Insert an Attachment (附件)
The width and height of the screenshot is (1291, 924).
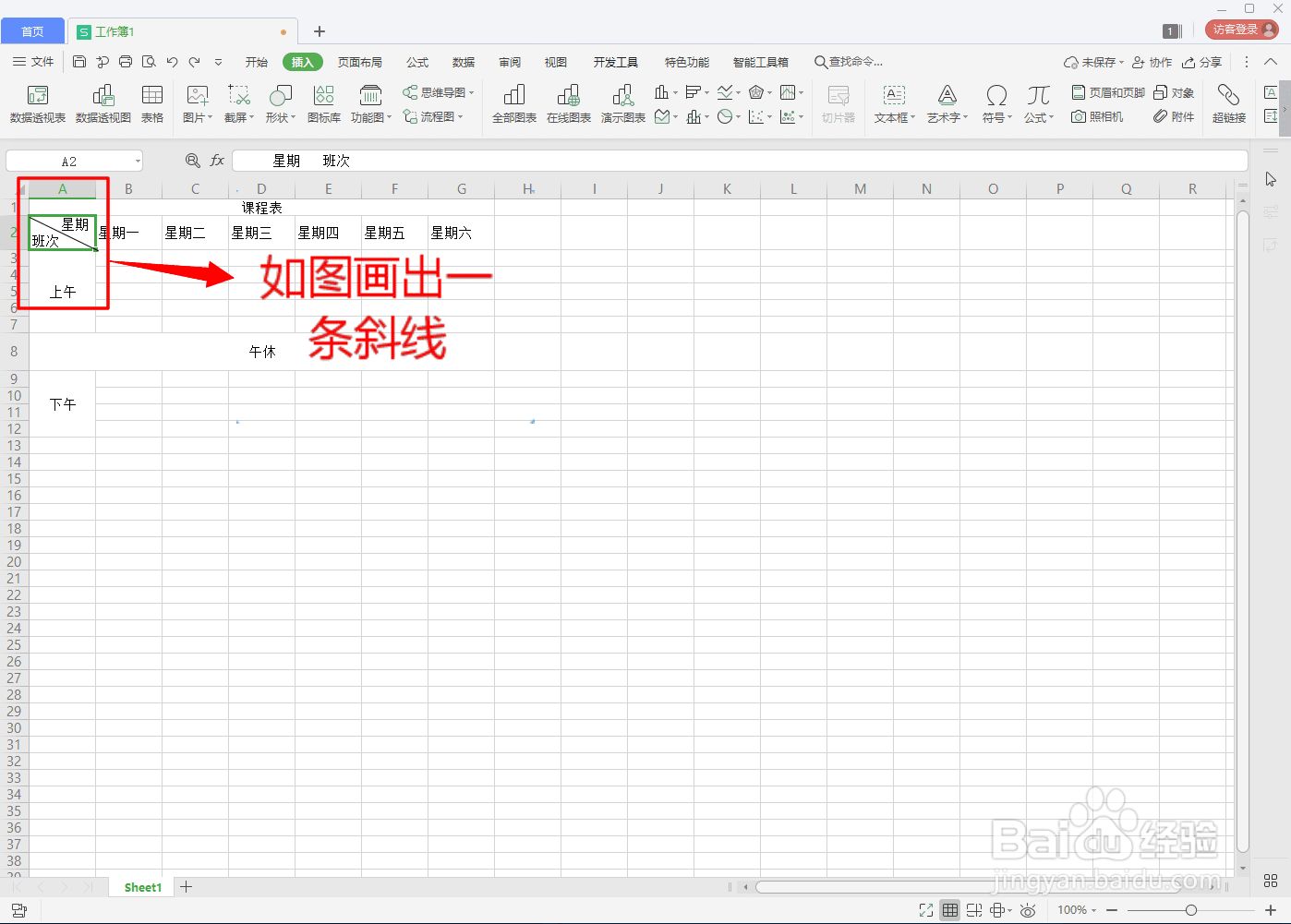(1174, 116)
